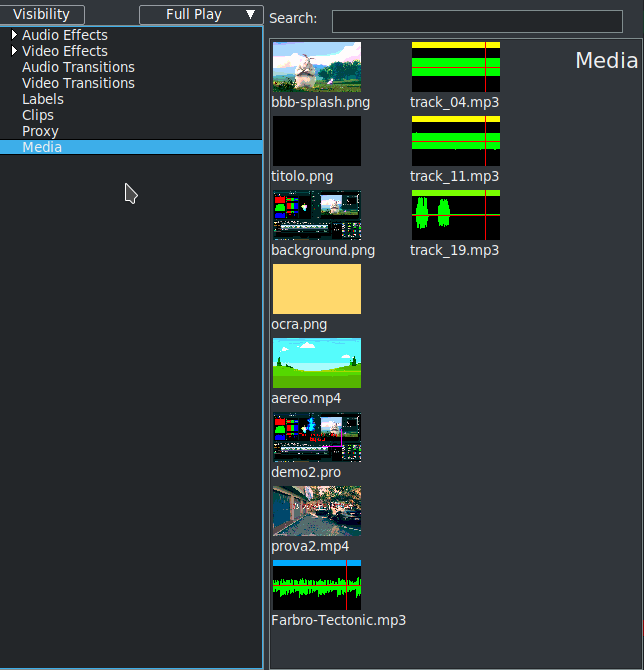Select the aereo.mp4 video thumbnail
644x670 pixels.
tap(316, 363)
